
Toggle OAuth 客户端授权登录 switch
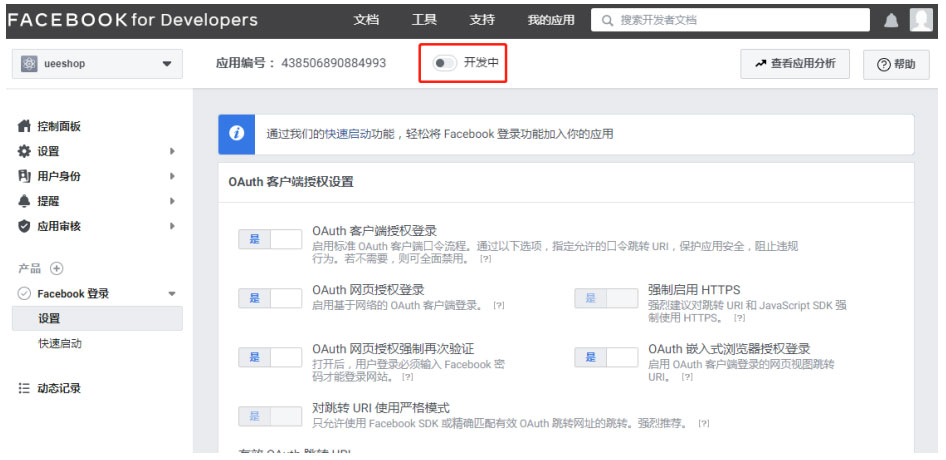click(x=270, y=239)
